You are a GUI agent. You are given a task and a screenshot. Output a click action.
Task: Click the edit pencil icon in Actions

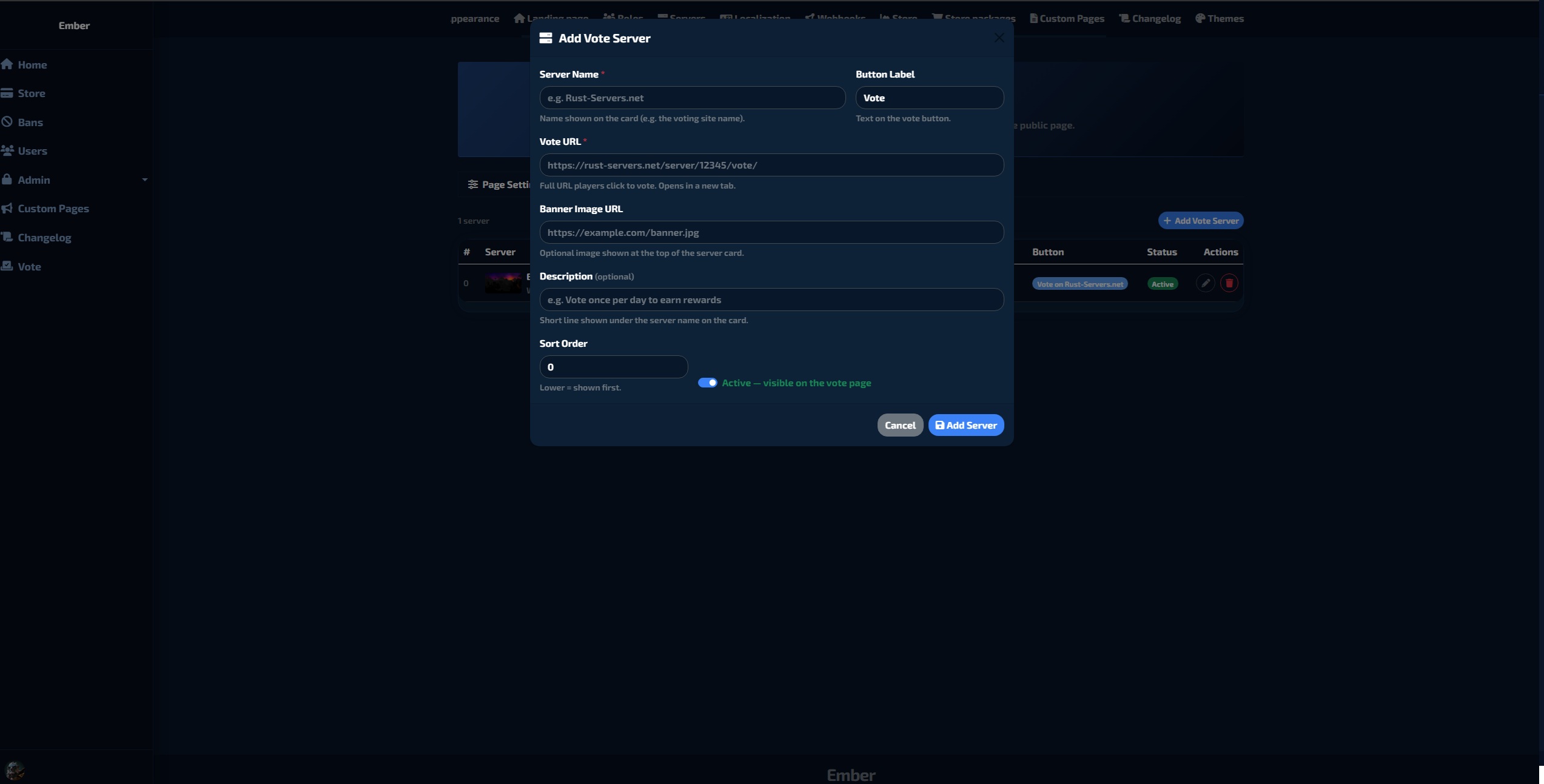1205,283
